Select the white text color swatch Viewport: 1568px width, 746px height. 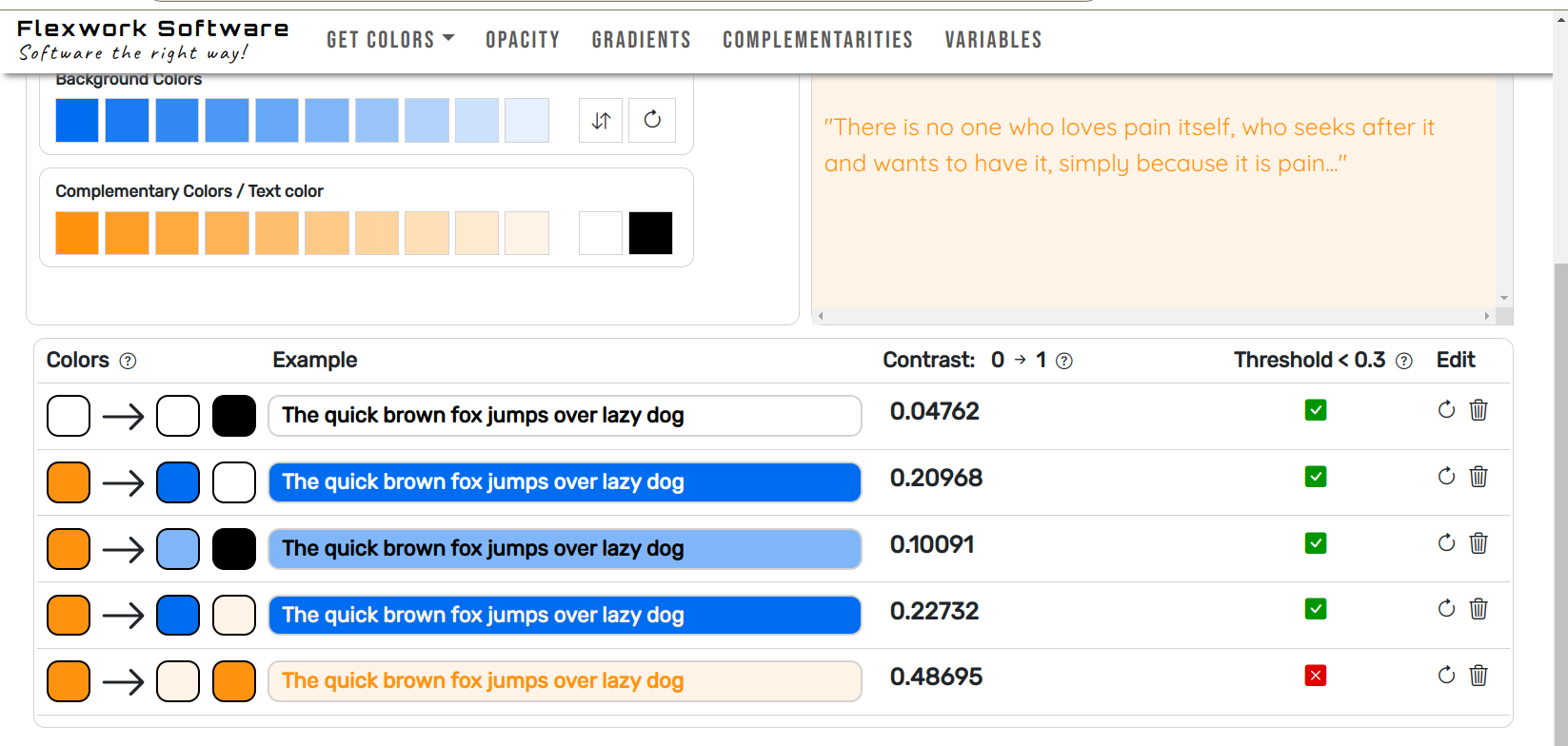click(x=601, y=233)
